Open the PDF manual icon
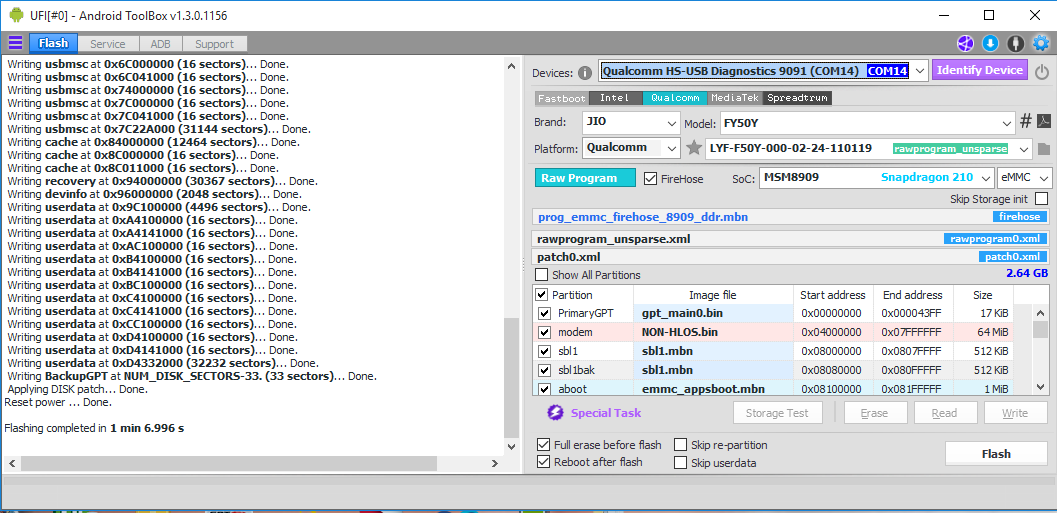1057x513 pixels. (x=1044, y=121)
